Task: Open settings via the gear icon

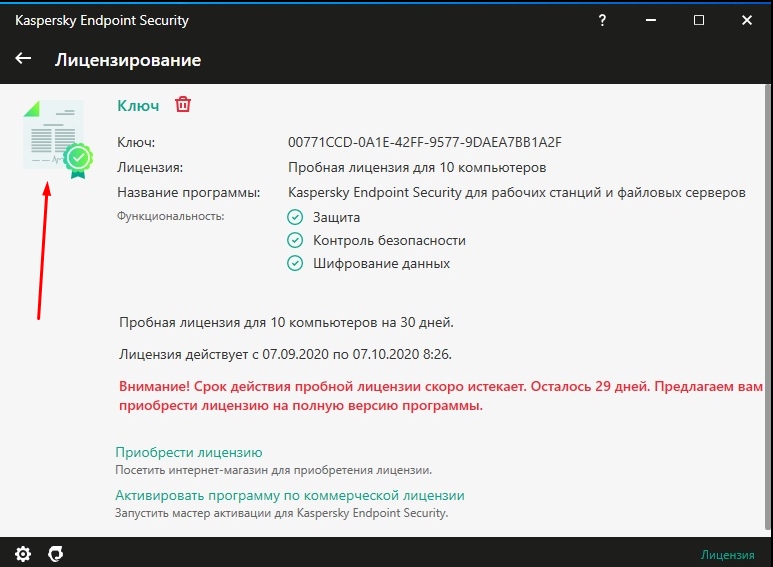Action: click(23, 554)
